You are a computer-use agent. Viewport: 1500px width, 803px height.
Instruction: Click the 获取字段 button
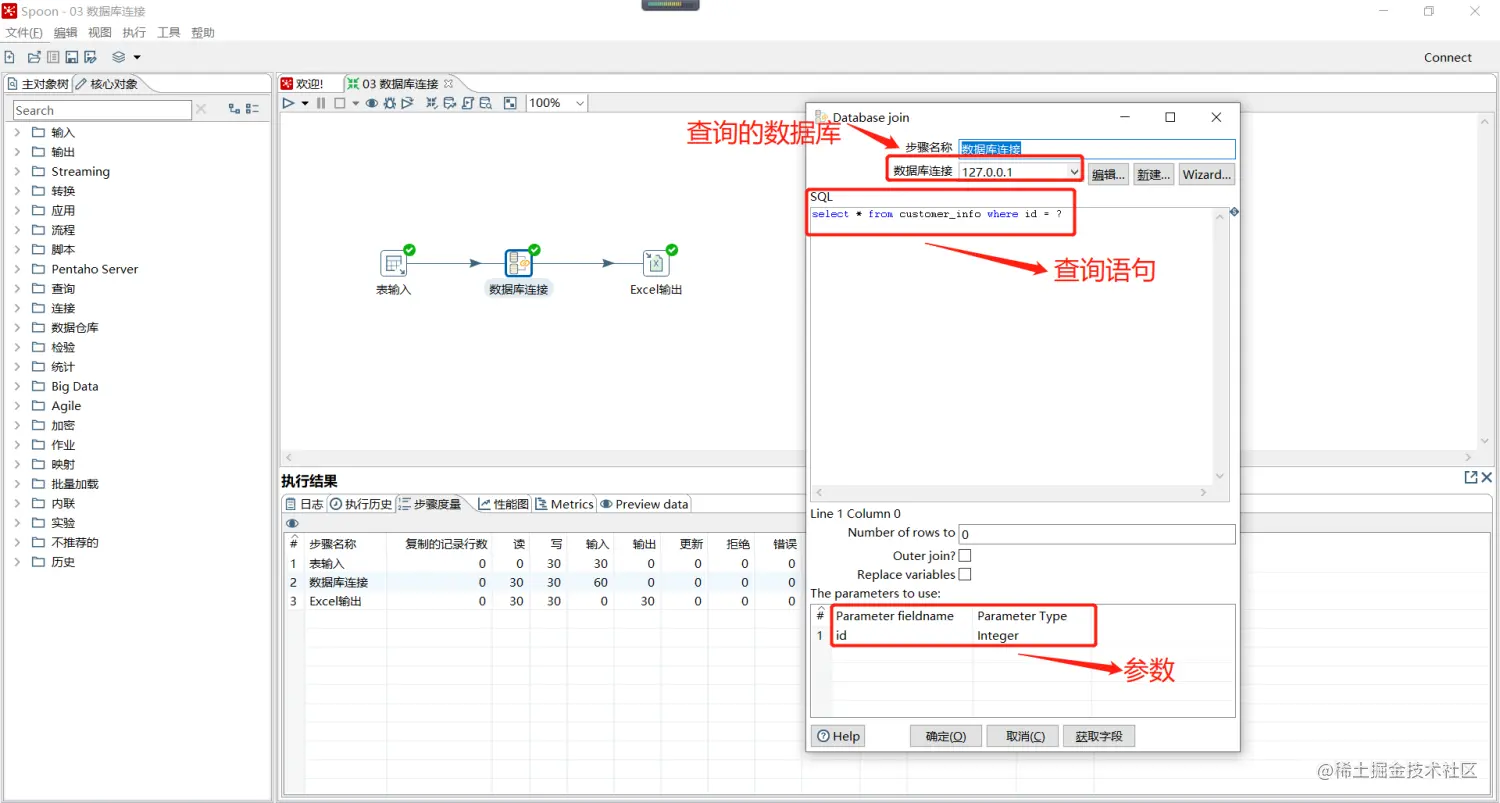[x=1099, y=736]
